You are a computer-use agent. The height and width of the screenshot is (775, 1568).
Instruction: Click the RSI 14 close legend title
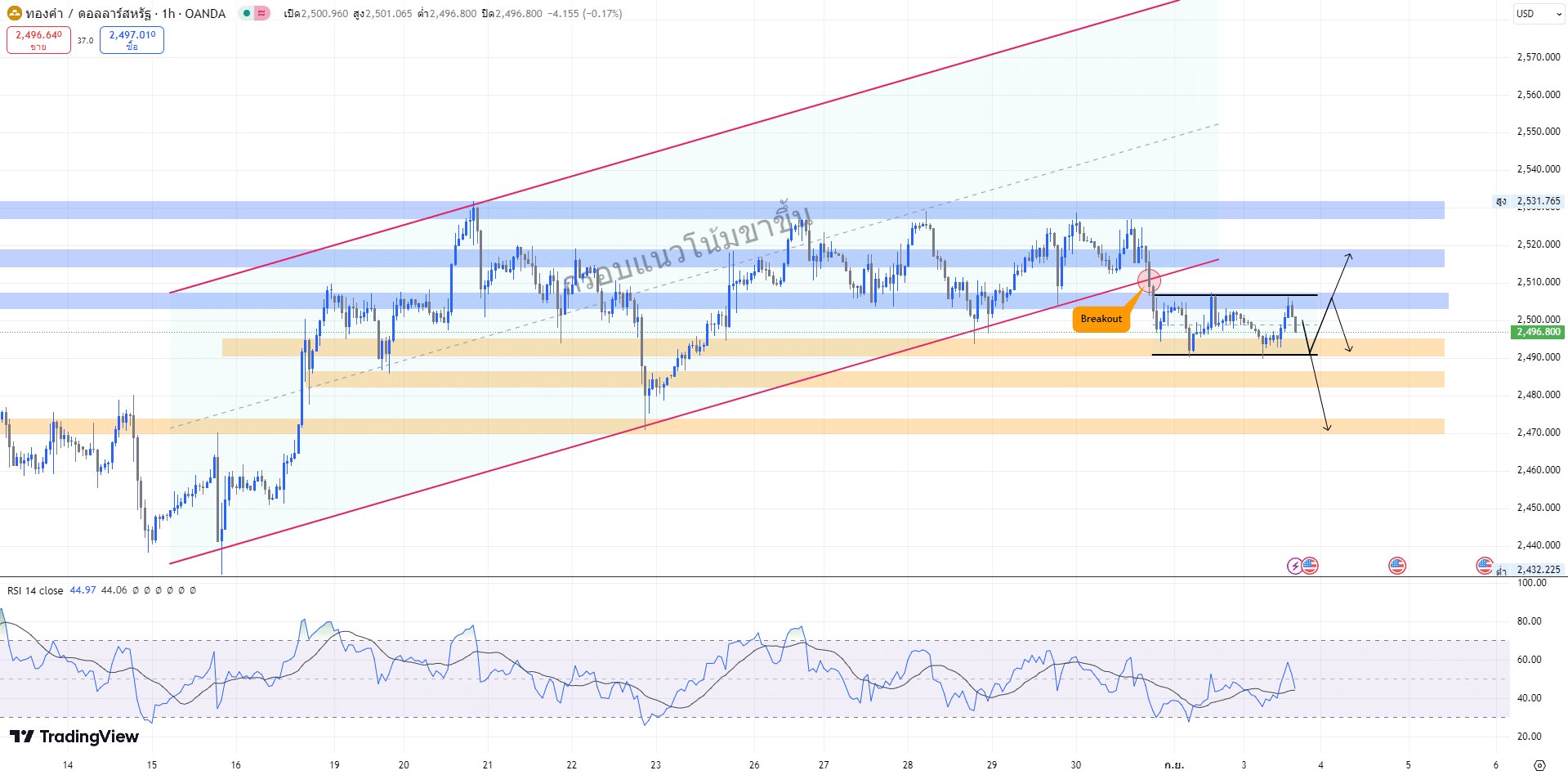click(x=35, y=590)
